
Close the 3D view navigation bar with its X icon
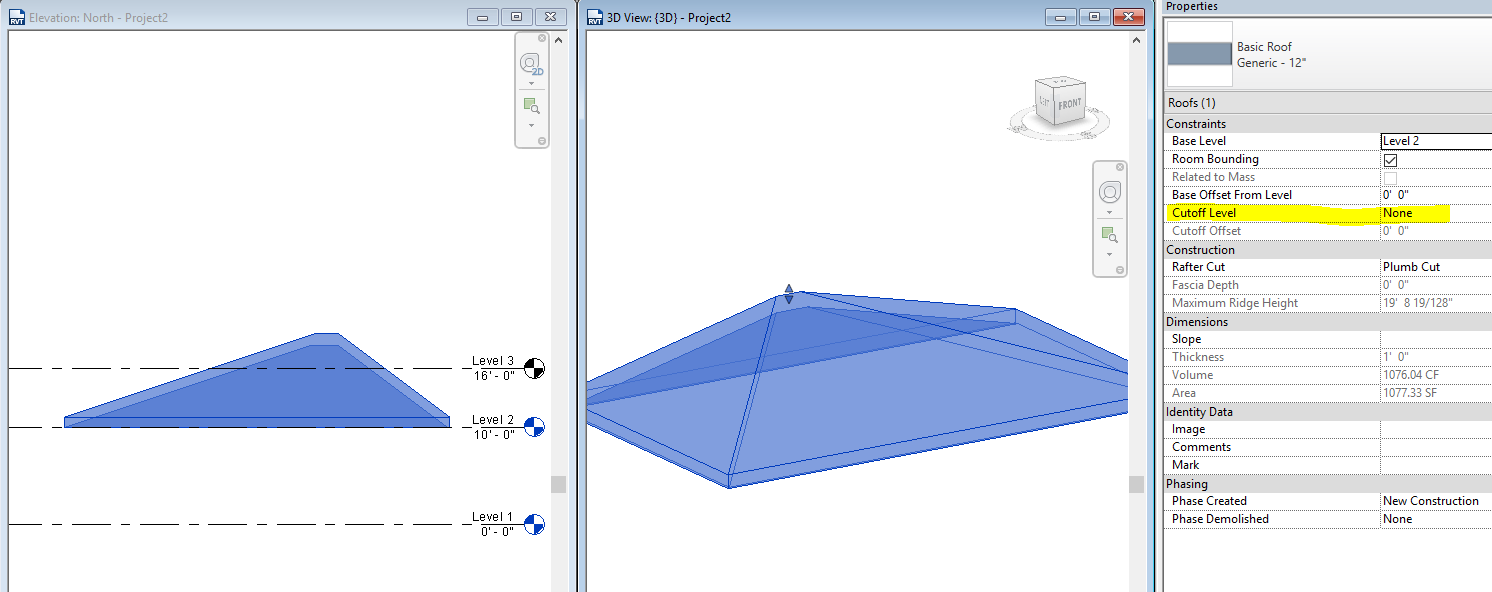[x=1120, y=166]
